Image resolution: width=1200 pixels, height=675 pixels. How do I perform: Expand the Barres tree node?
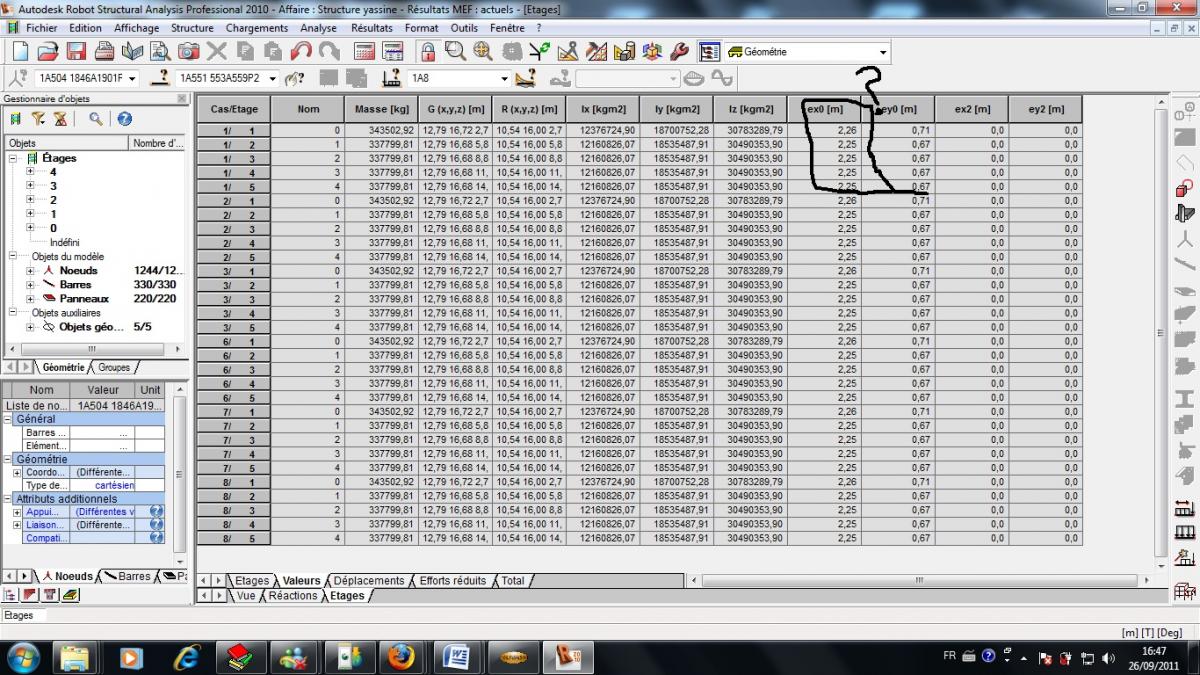[30, 284]
